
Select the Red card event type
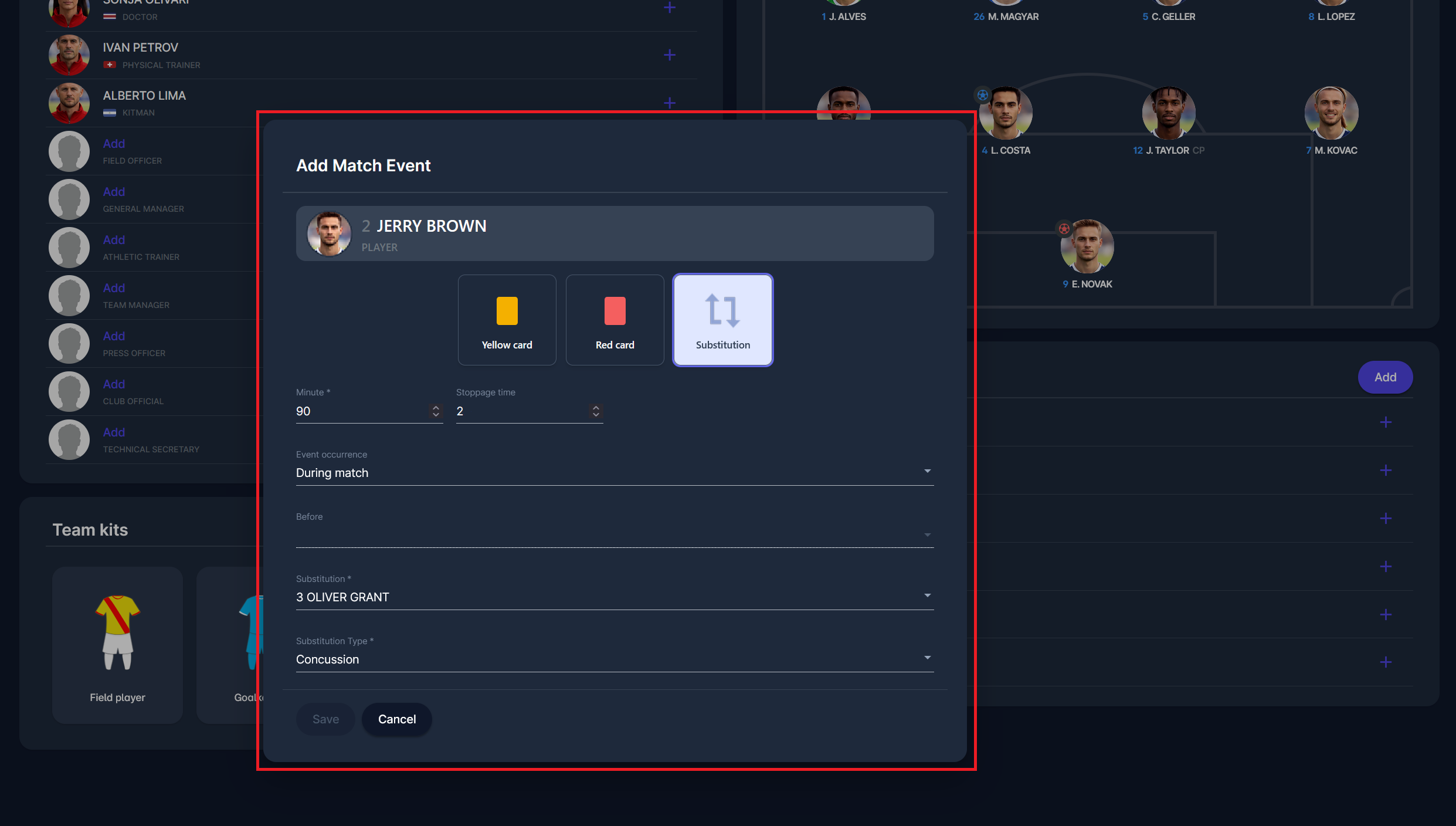pos(615,320)
